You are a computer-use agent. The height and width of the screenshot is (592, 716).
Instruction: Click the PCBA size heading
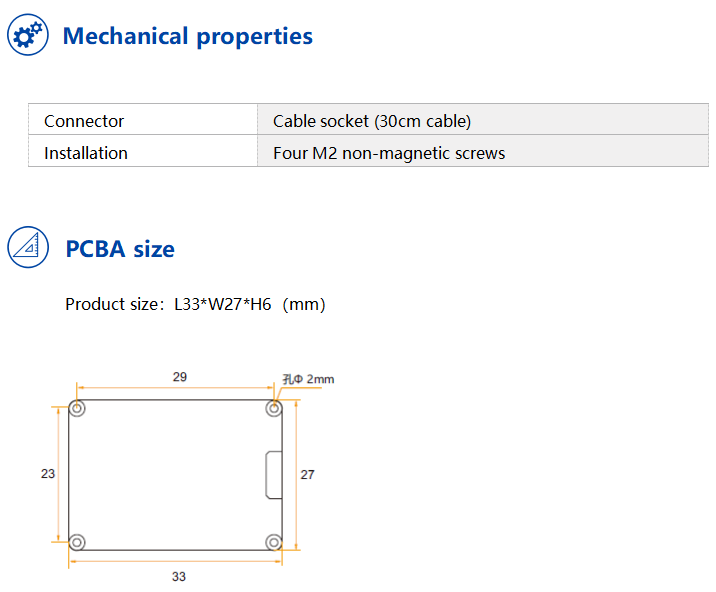coord(120,249)
